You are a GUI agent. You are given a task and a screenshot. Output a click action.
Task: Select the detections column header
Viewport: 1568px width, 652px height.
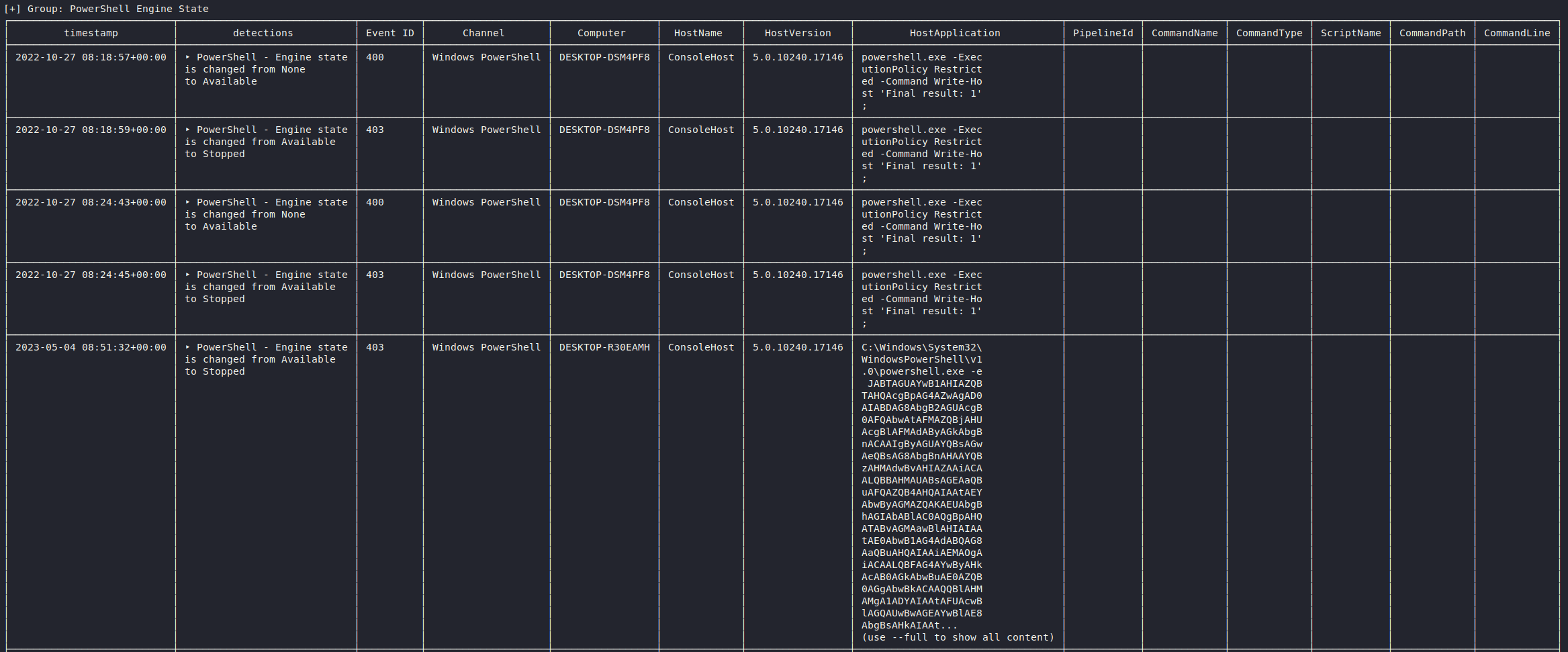click(x=263, y=33)
